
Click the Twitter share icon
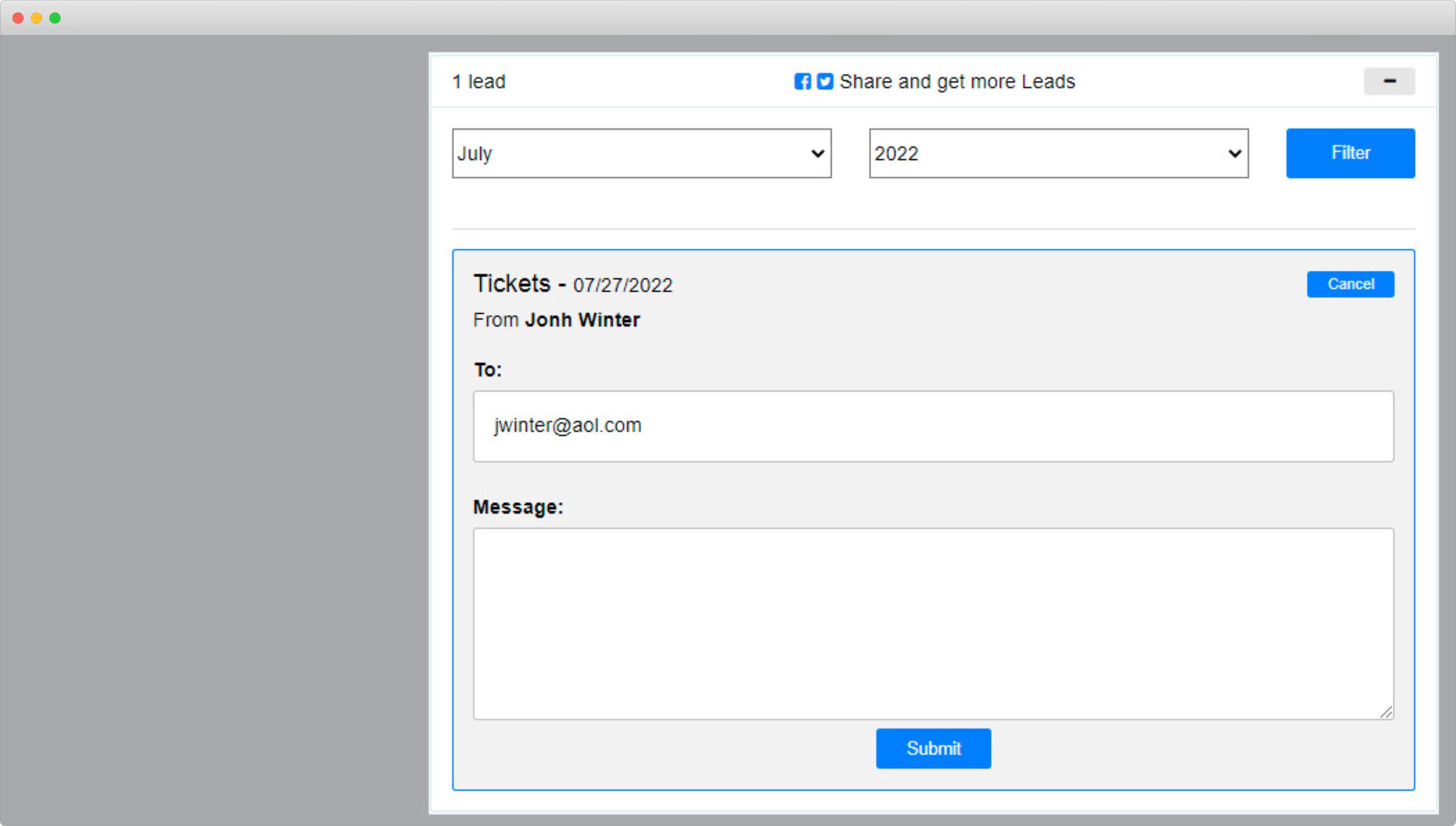tap(825, 82)
